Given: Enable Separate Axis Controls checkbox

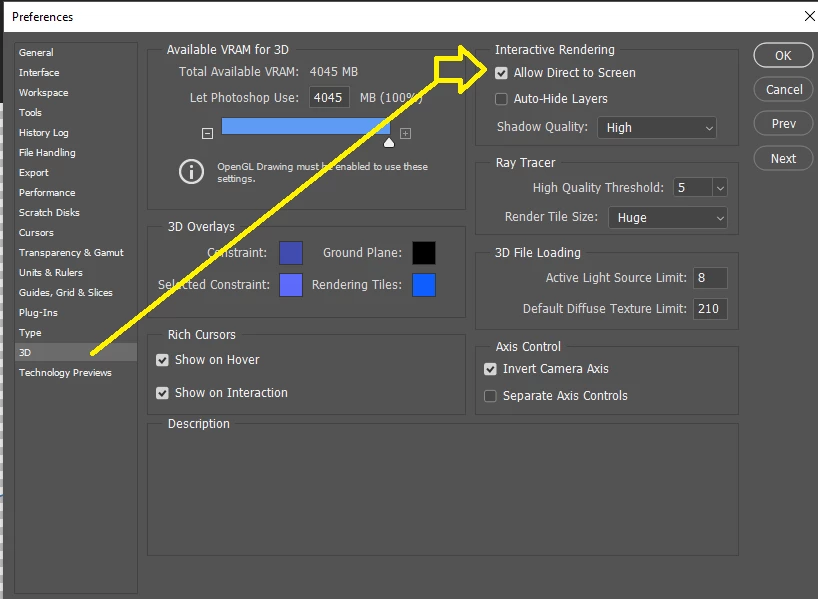Looking at the screenshot, I should [x=490, y=396].
